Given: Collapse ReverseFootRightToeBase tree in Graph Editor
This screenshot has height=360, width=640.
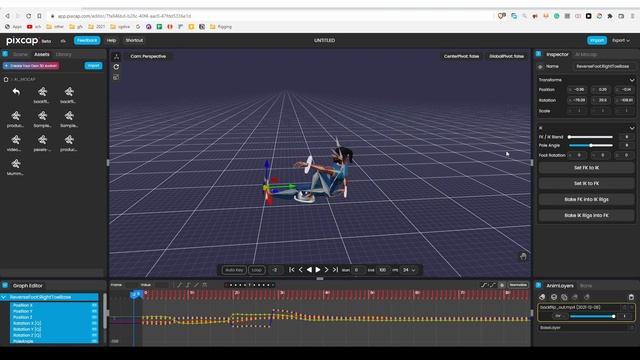Looking at the screenshot, I should tap(4, 297).
